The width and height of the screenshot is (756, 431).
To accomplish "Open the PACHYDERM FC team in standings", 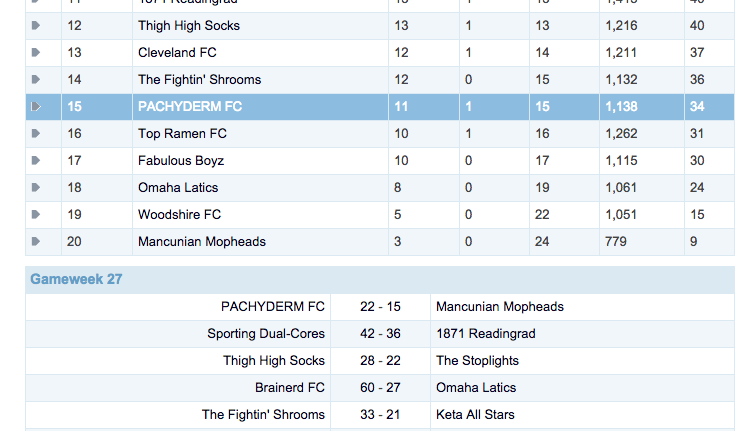I will pos(190,107).
